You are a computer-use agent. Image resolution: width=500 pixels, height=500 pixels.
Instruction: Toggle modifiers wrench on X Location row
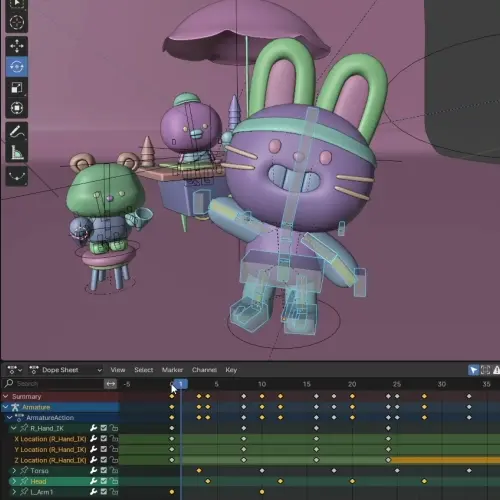94,439
